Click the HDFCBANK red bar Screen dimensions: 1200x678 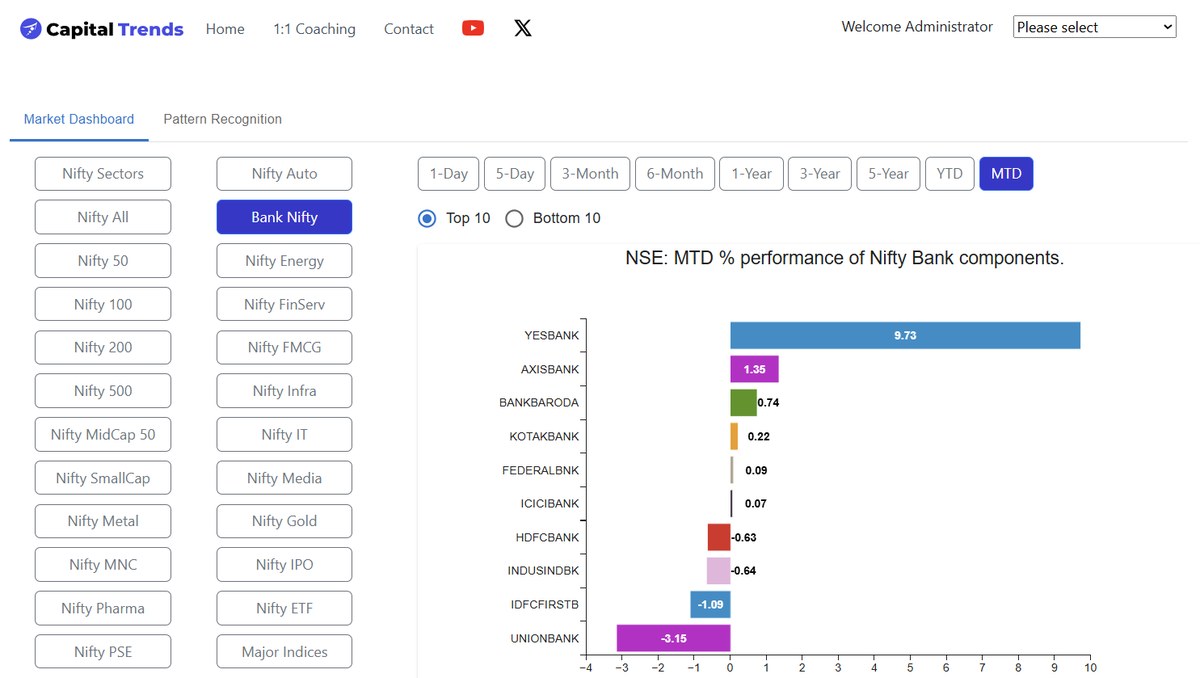click(719, 537)
